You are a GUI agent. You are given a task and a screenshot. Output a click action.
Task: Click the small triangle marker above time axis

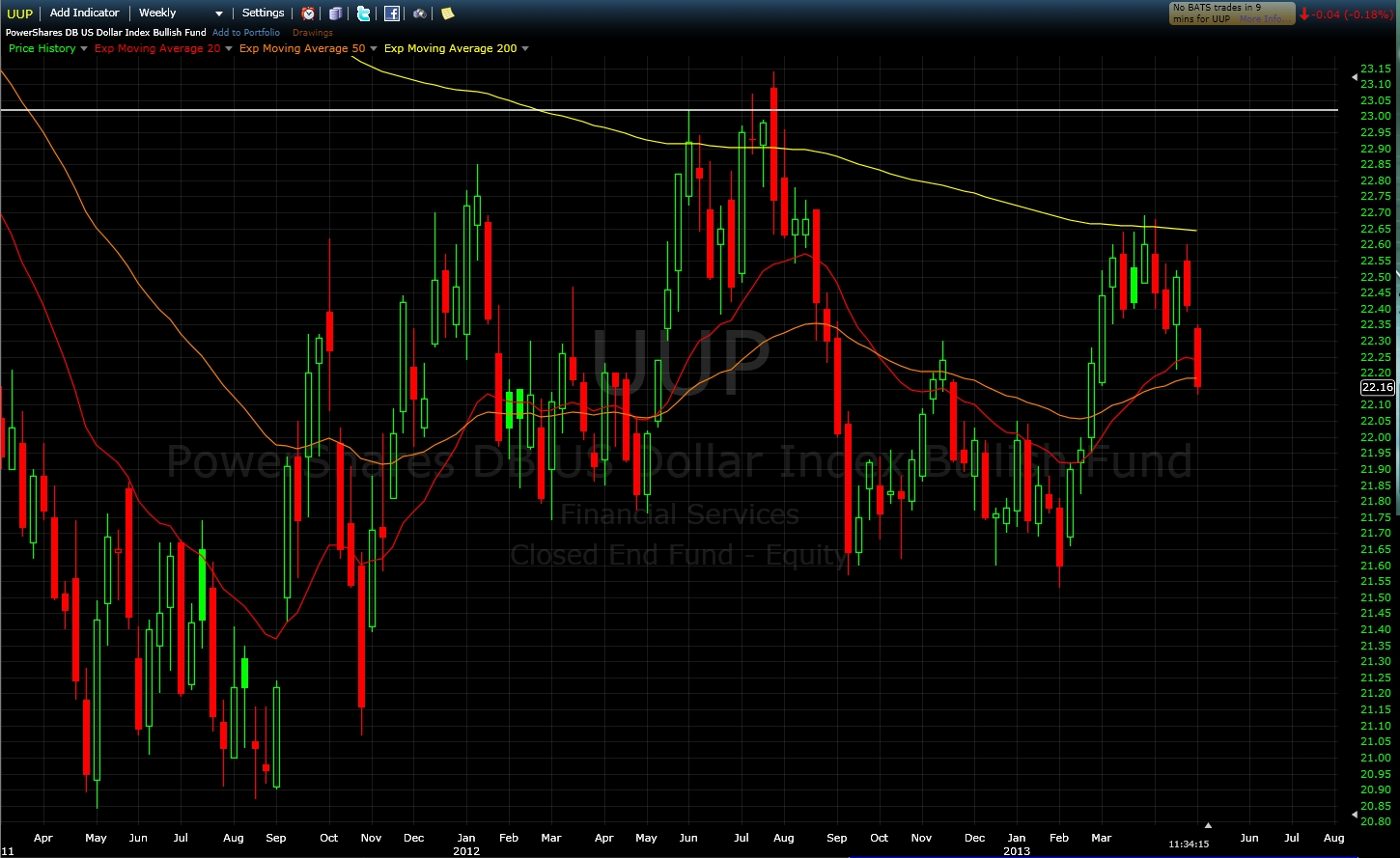(1208, 825)
